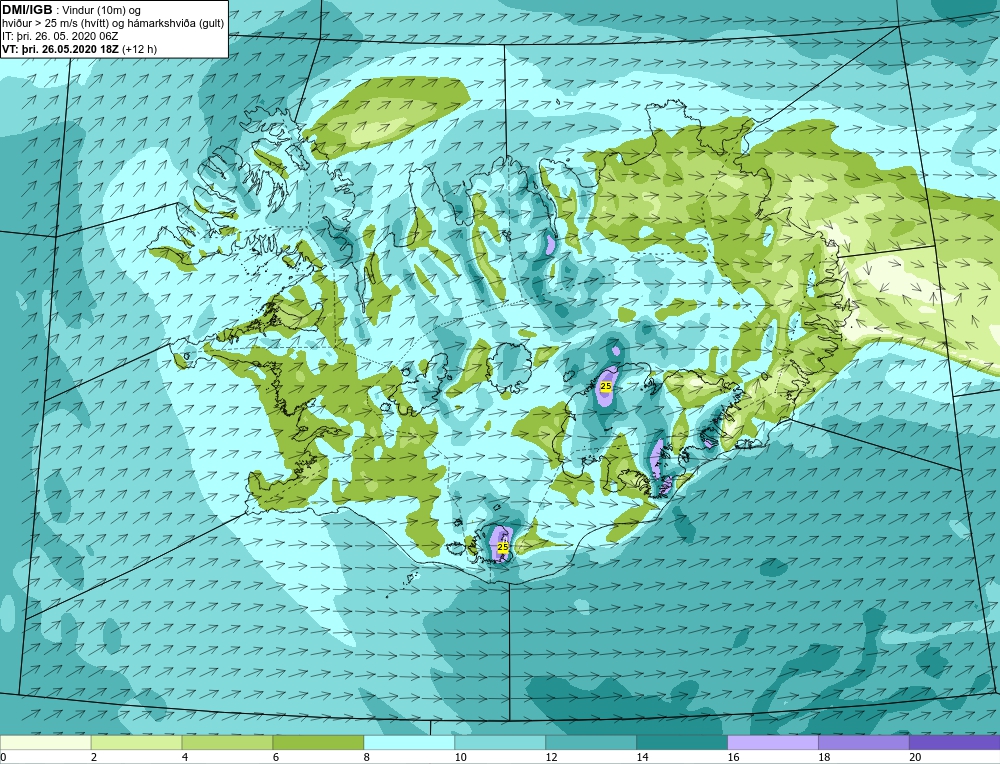Click the yellow 25 gust label in the highlands
Viewport: 1000px width, 764px height.
[x=606, y=386]
